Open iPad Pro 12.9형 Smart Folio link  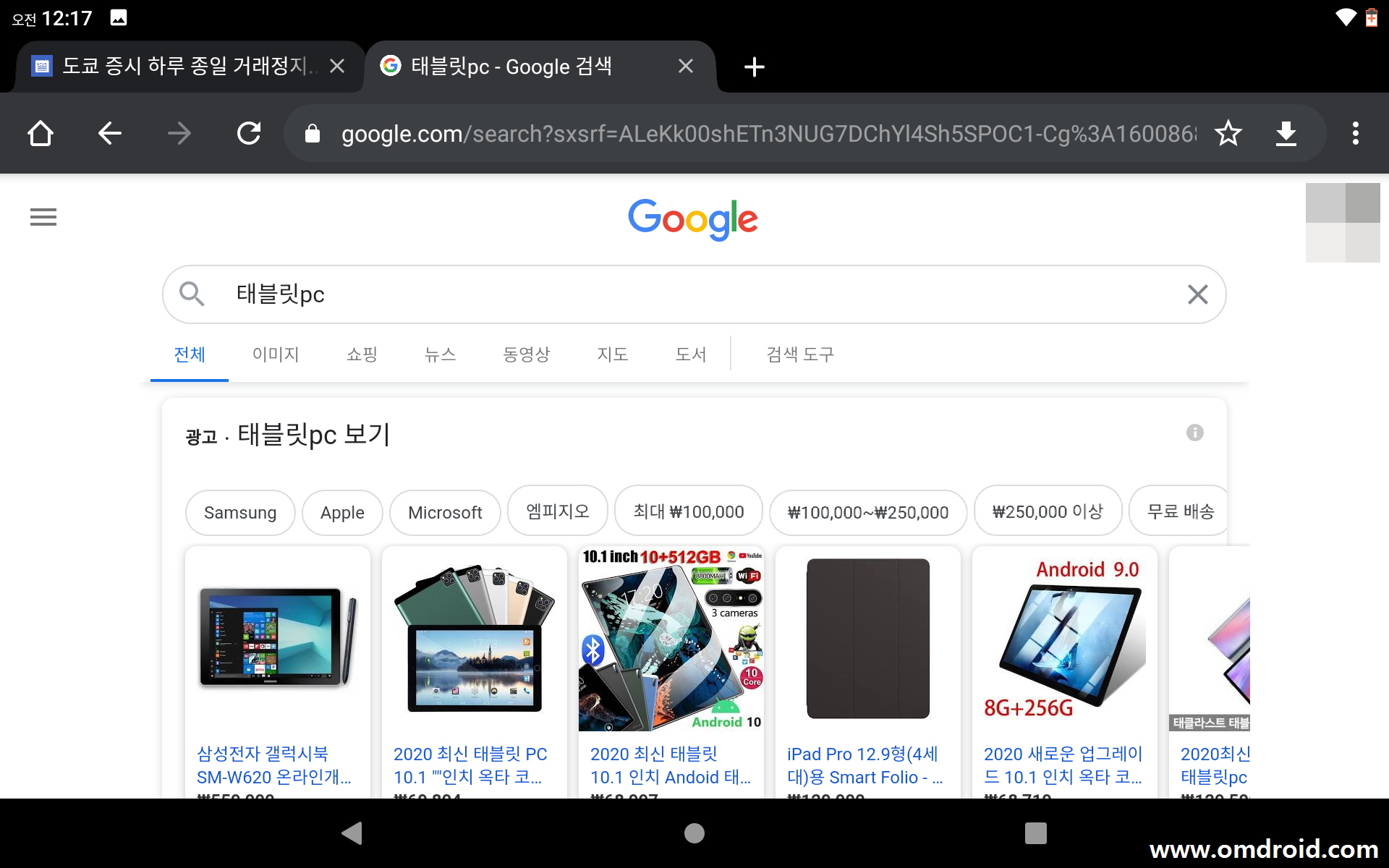[x=865, y=765]
